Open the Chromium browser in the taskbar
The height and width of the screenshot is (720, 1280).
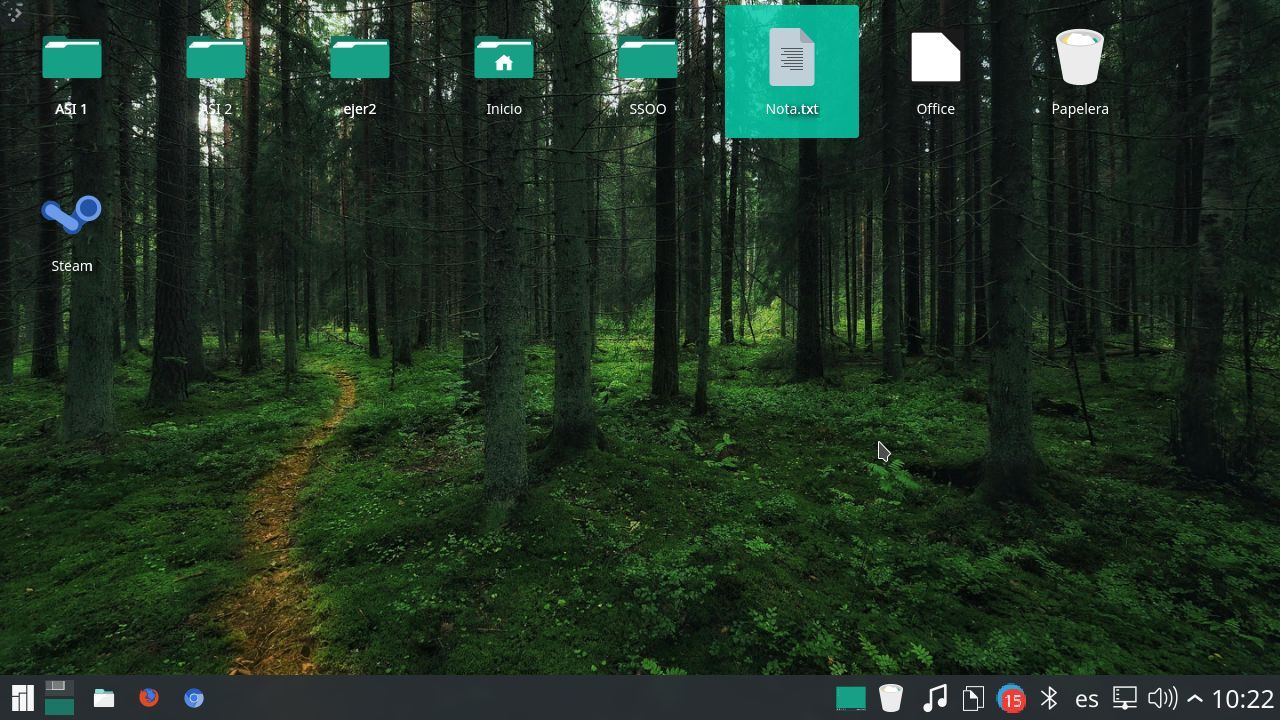click(x=194, y=698)
